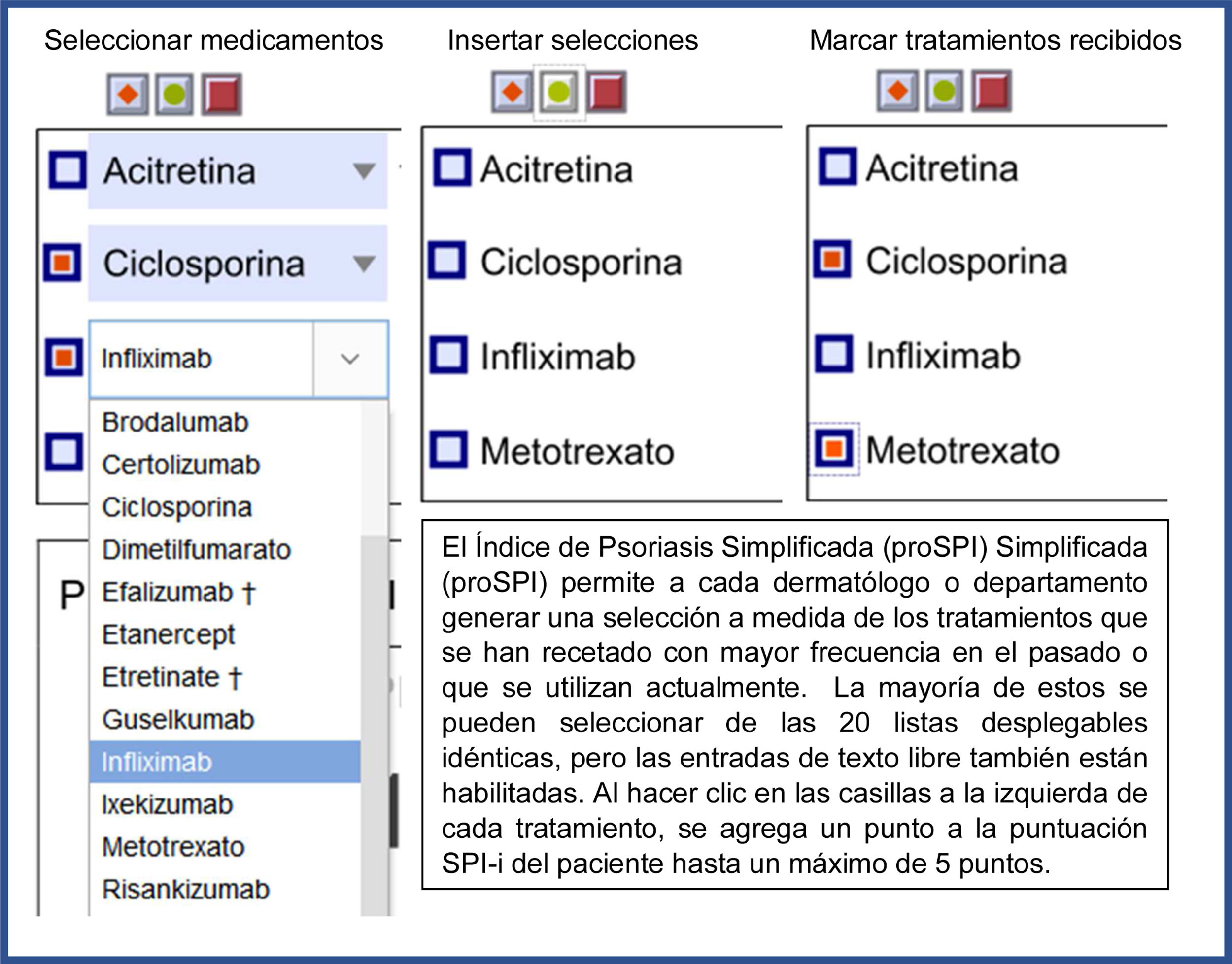Select Brodalumab option in the list
1232x964 pixels.
tap(175, 422)
